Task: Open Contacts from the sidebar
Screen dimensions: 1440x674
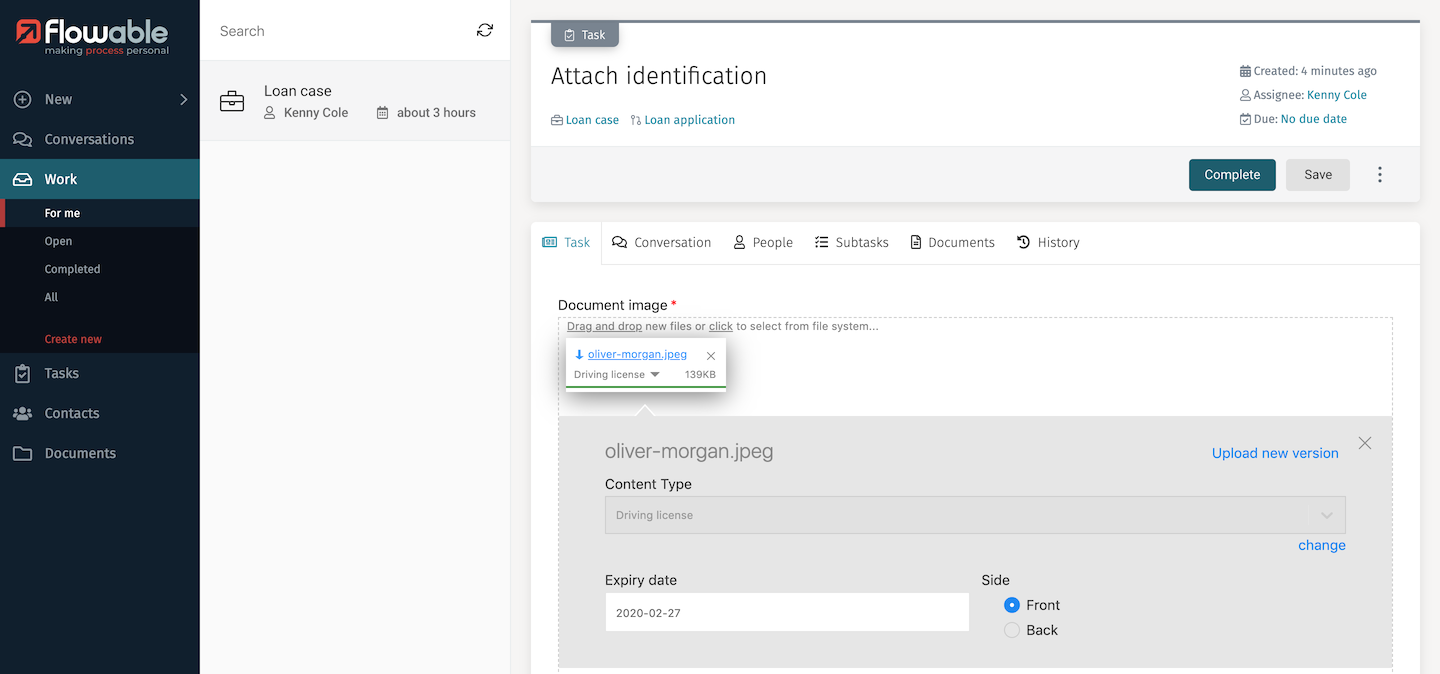Action: (x=71, y=413)
